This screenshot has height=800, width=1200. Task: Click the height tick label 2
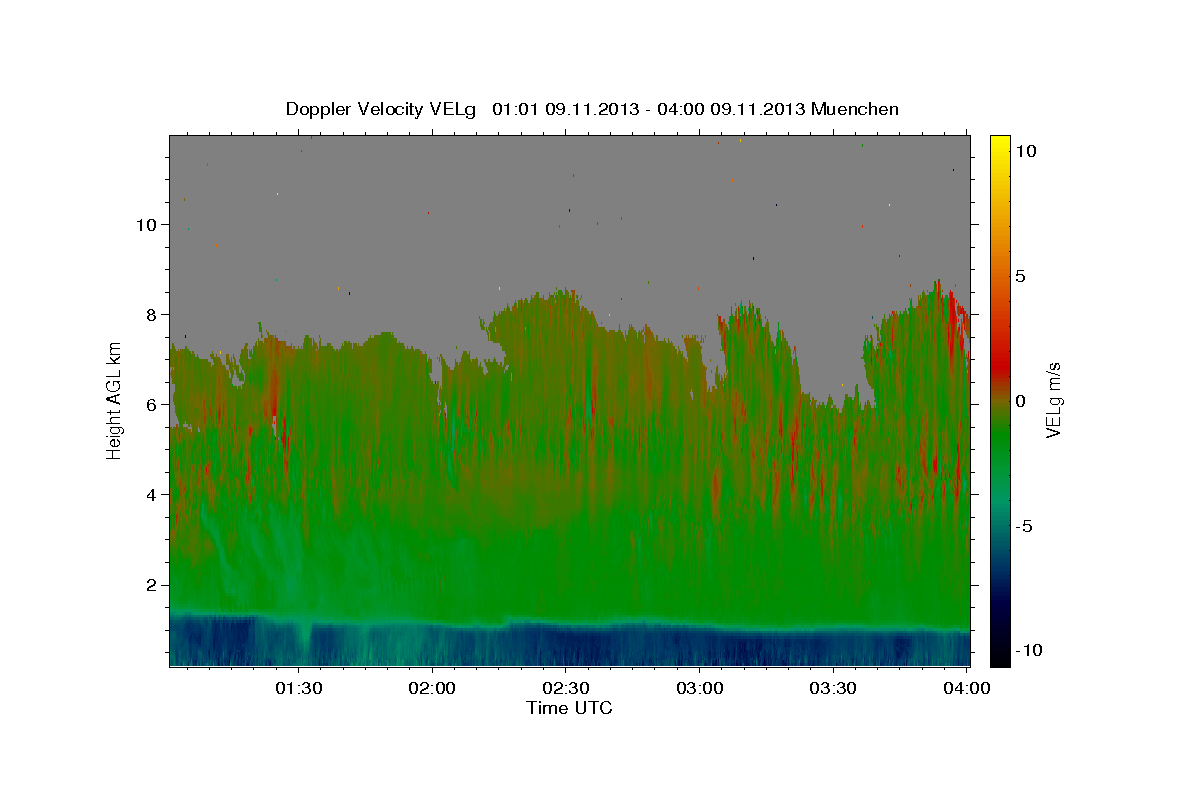tap(153, 584)
